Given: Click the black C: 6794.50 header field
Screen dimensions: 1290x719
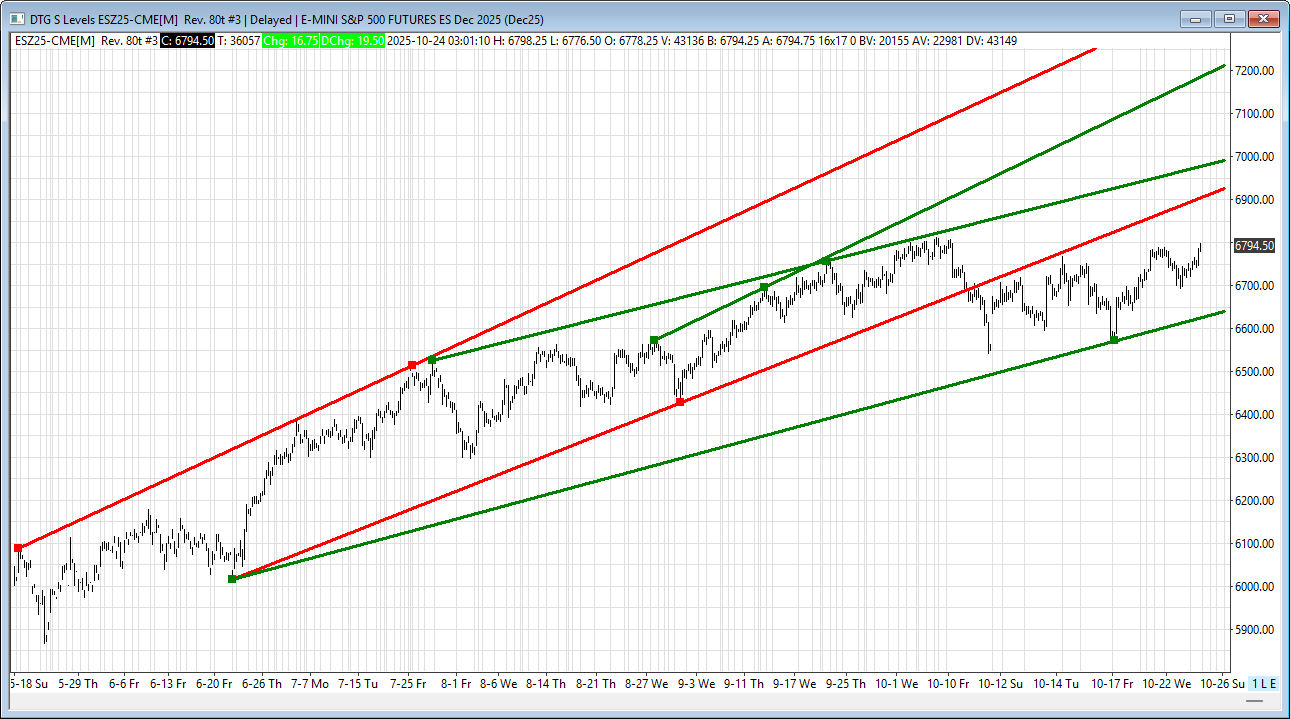Looking at the screenshot, I should [x=188, y=41].
